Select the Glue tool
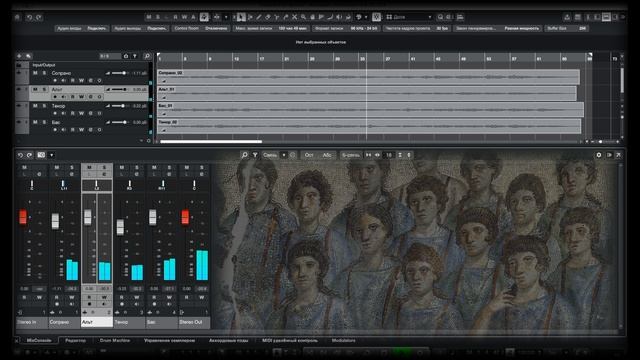 point(286,17)
